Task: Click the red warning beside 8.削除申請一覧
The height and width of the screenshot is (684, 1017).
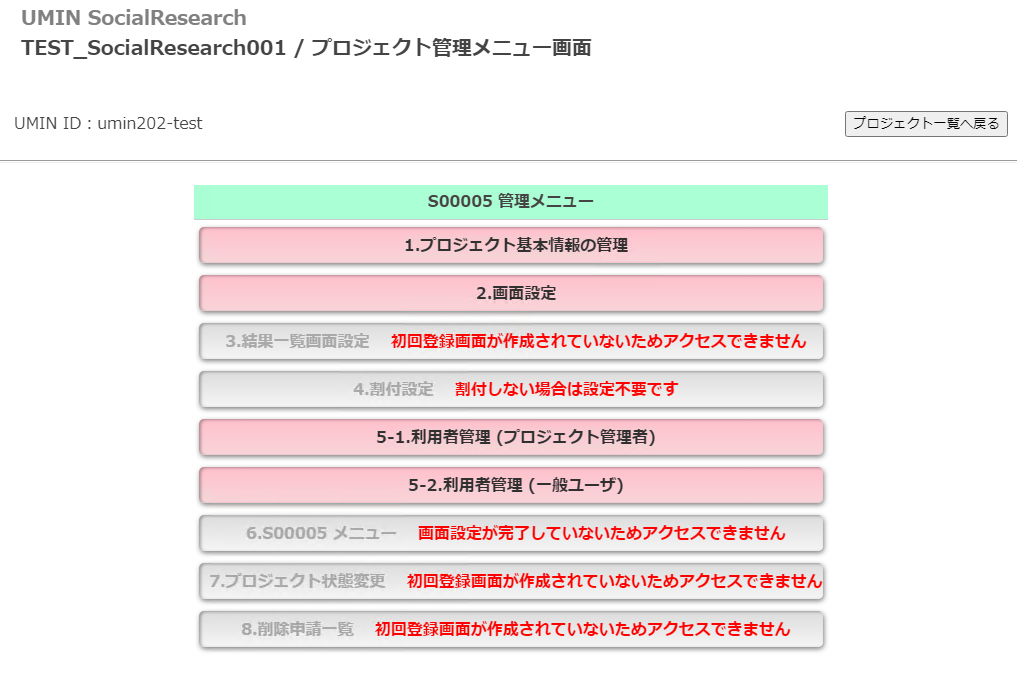Action: (582, 629)
